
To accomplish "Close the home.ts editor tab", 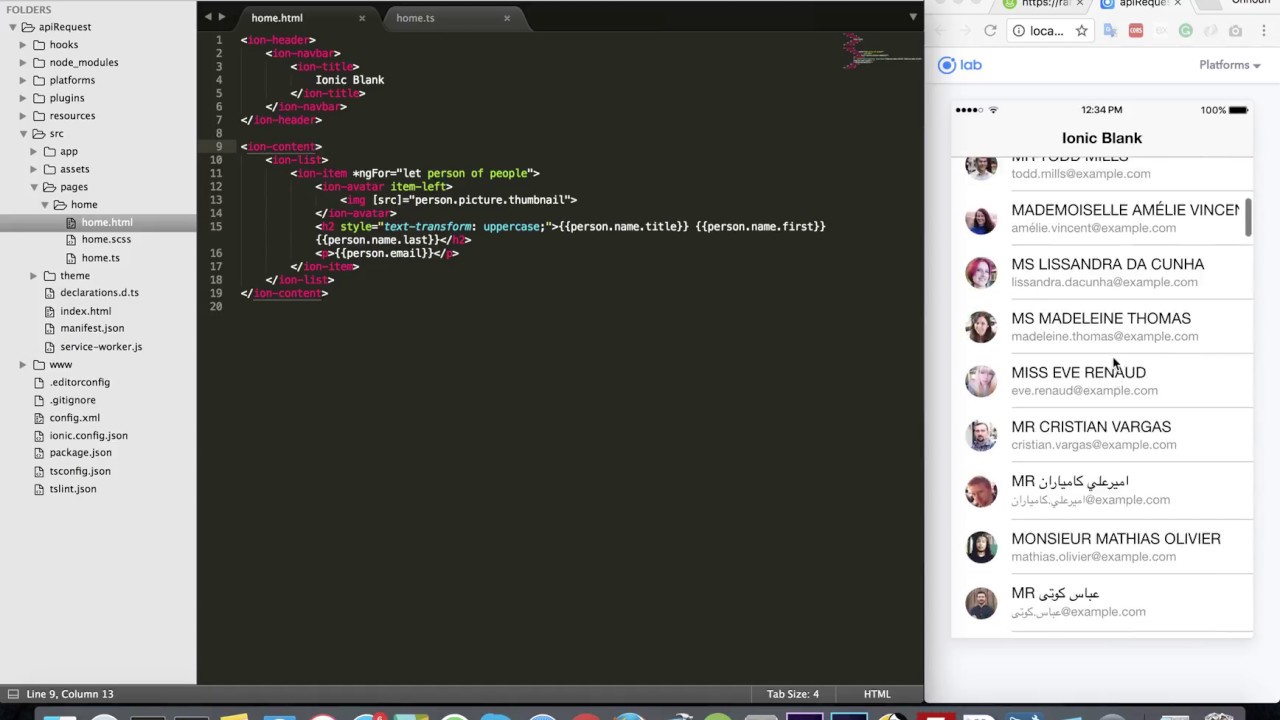I will (507, 18).
